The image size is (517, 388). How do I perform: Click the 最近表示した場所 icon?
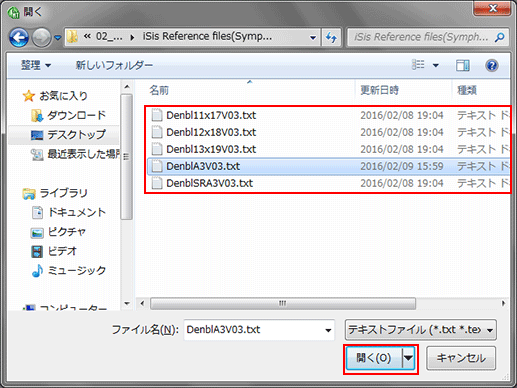(x=37, y=154)
